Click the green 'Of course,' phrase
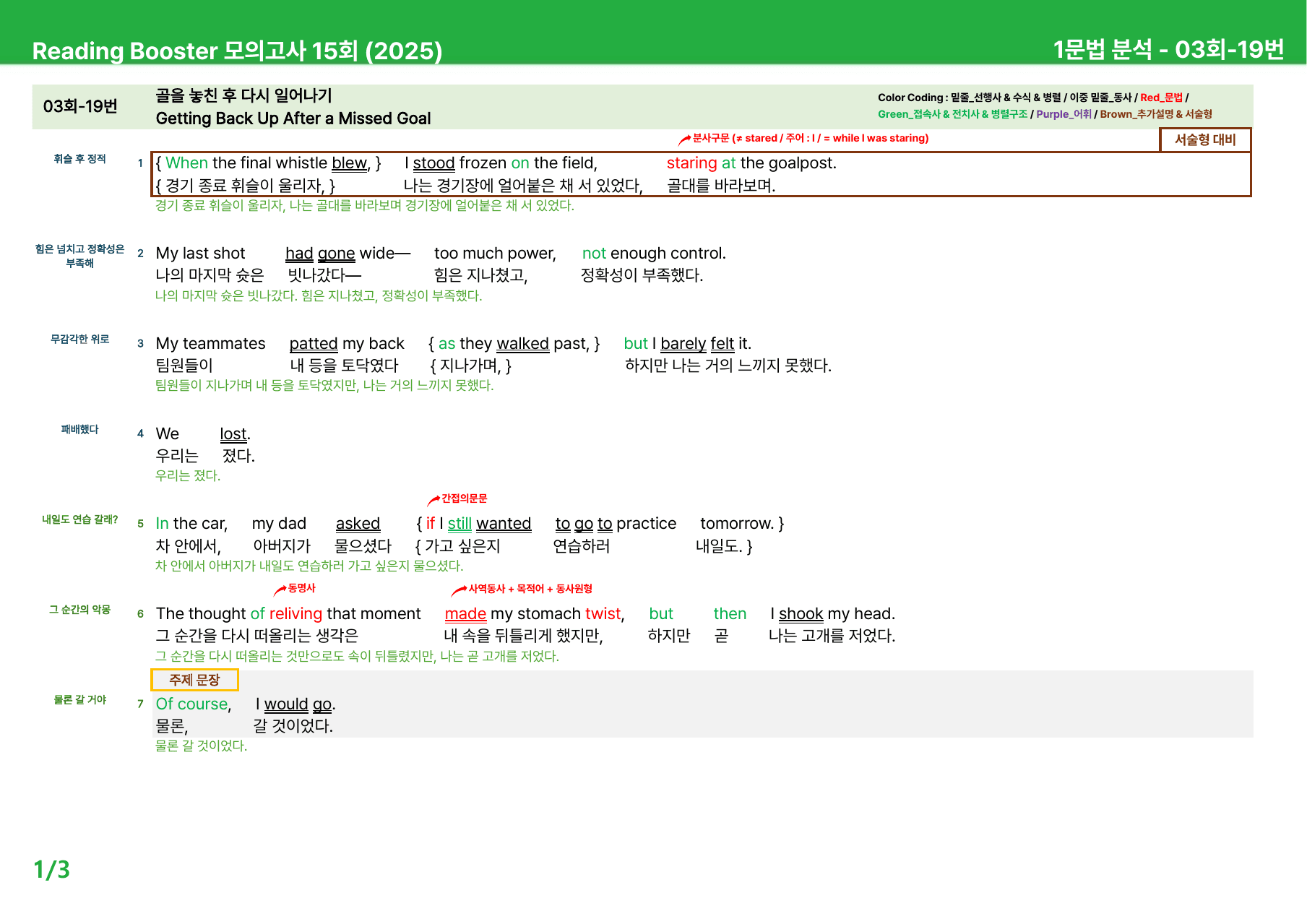Viewport: 1307px width, 924px height. point(194,704)
